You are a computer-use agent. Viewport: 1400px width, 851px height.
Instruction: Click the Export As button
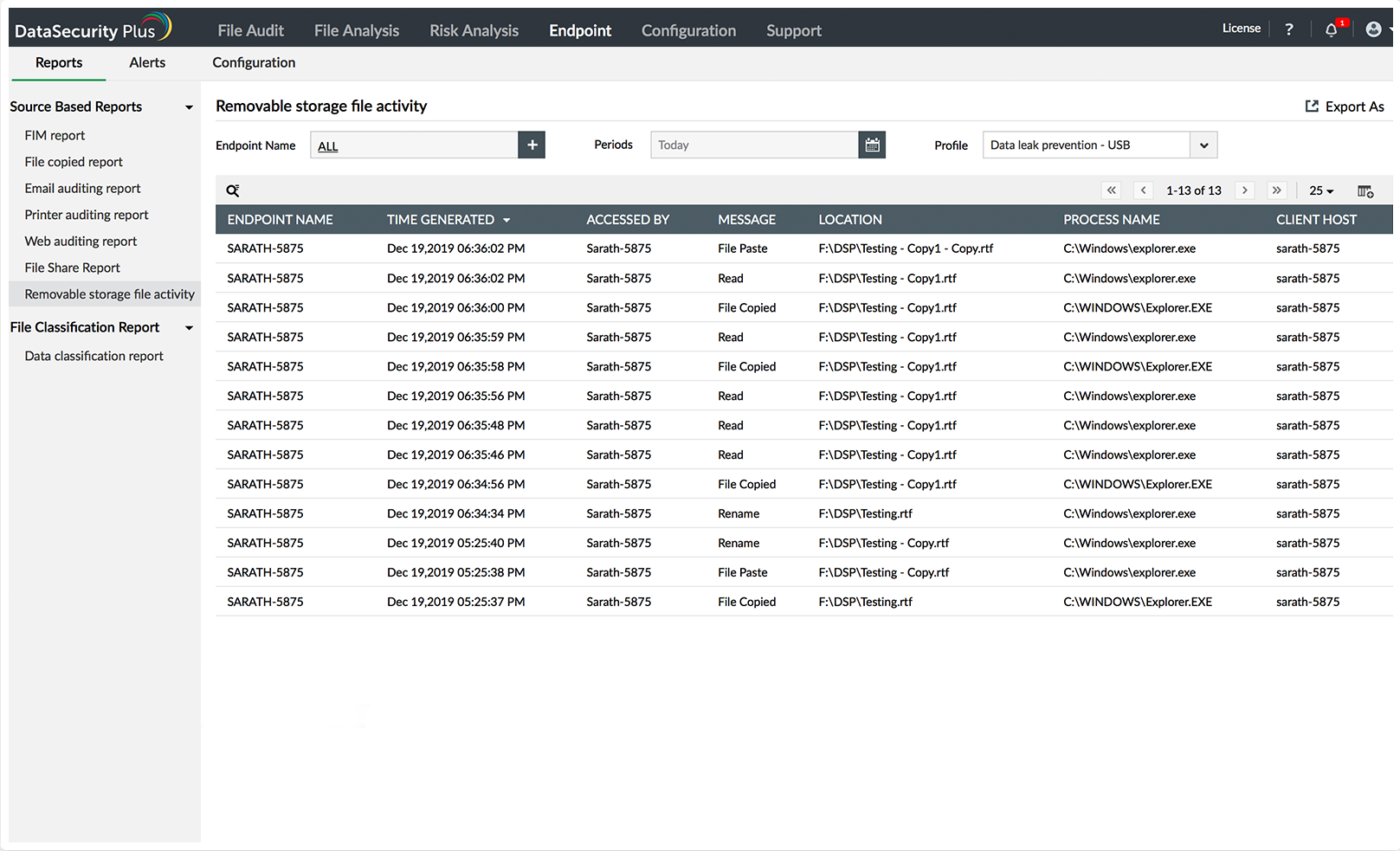point(1345,106)
